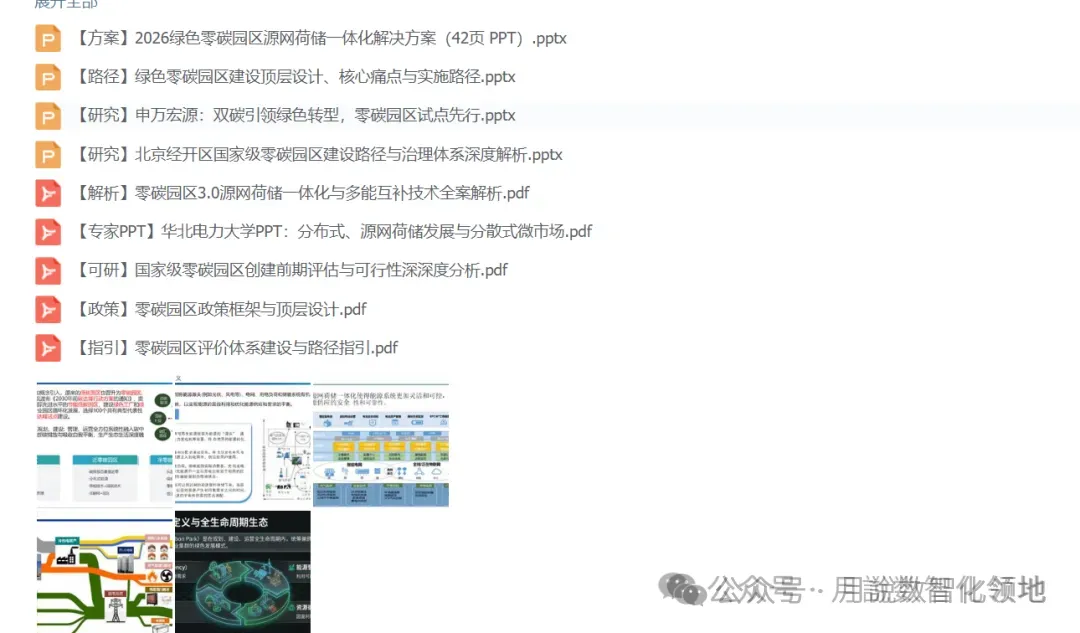Image resolution: width=1080 pixels, height=633 pixels.
Task: Click PPT icon beside 北京经开区 file
Action: pyautogui.click(x=48, y=154)
